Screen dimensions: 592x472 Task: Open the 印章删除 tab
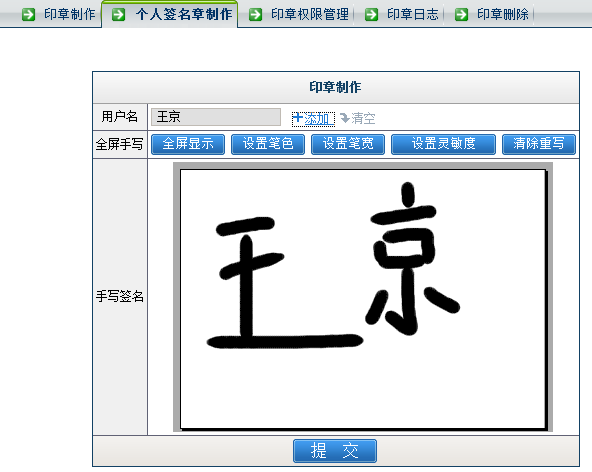pyautogui.click(x=503, y=14)
